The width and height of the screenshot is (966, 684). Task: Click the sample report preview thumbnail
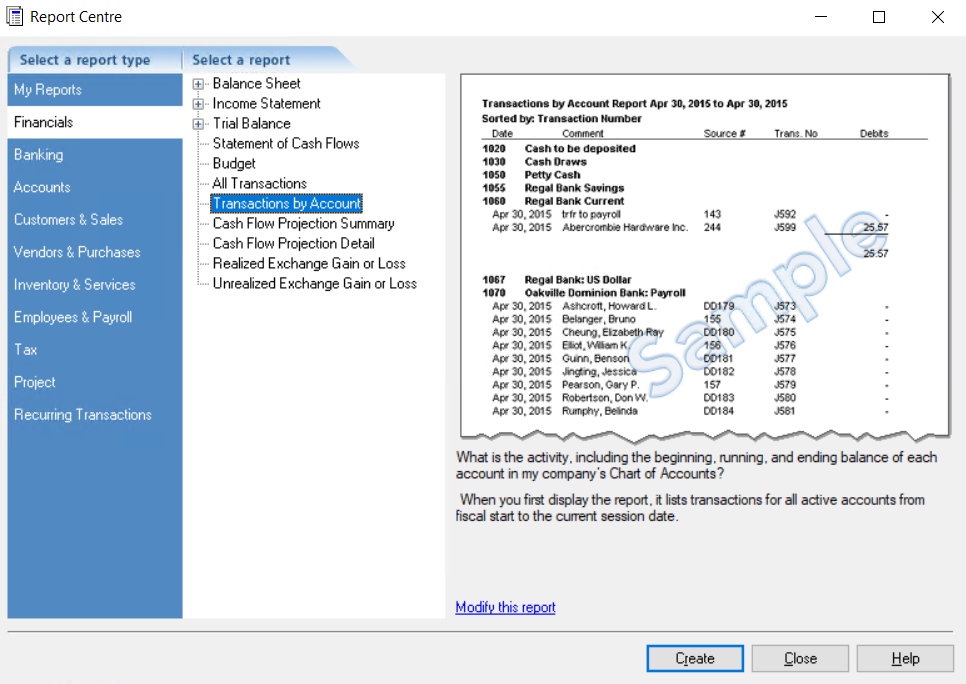click(x=704, y=255)
